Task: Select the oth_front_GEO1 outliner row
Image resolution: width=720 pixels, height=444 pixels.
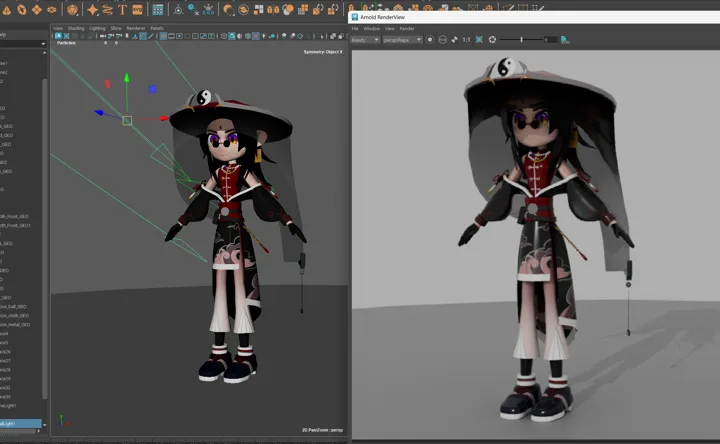Action: 21,225
